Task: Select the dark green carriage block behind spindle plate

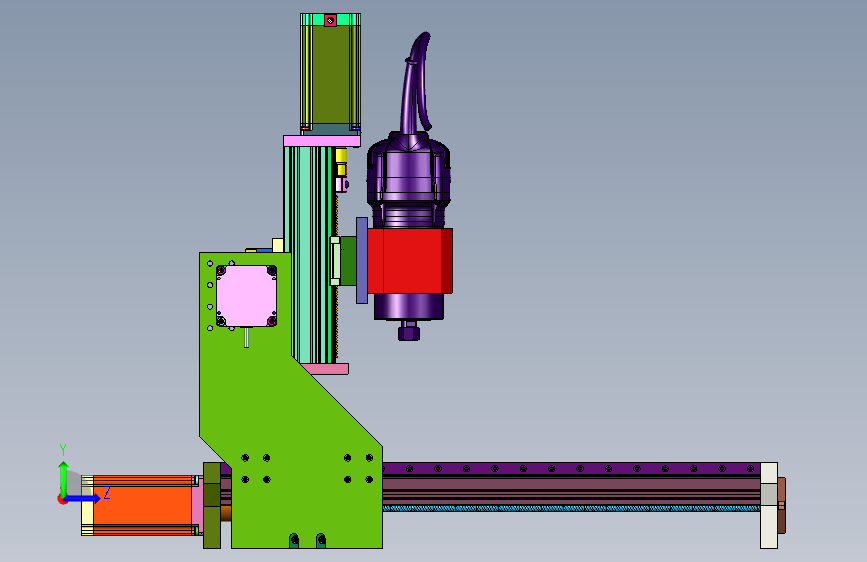Action: click(348, 261)
